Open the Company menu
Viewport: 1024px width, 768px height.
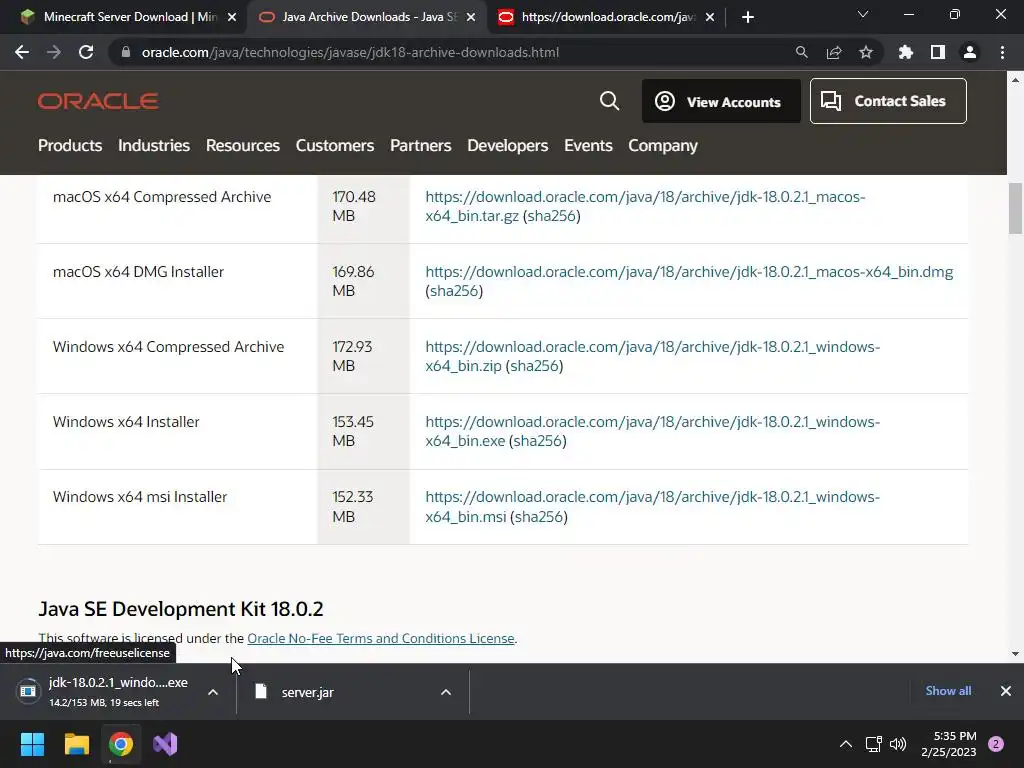pos(663,145)
